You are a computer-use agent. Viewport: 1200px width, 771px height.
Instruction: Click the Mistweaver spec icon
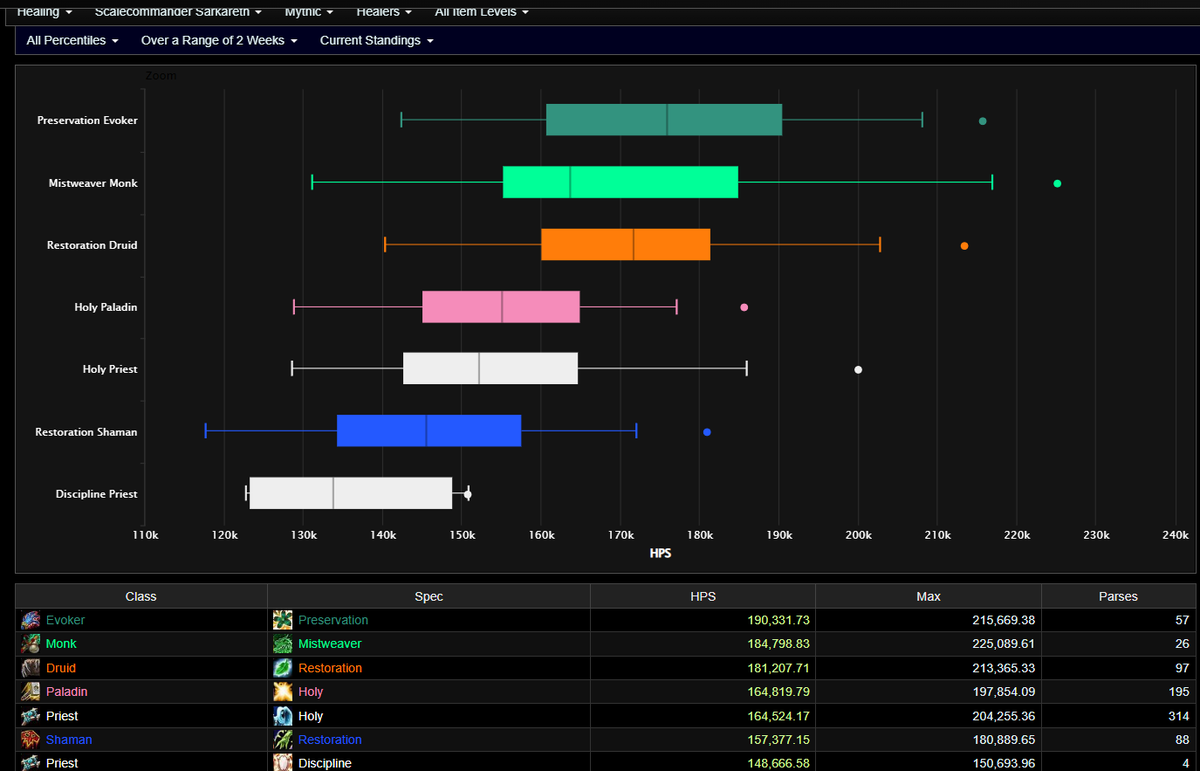tap(283, 644)
